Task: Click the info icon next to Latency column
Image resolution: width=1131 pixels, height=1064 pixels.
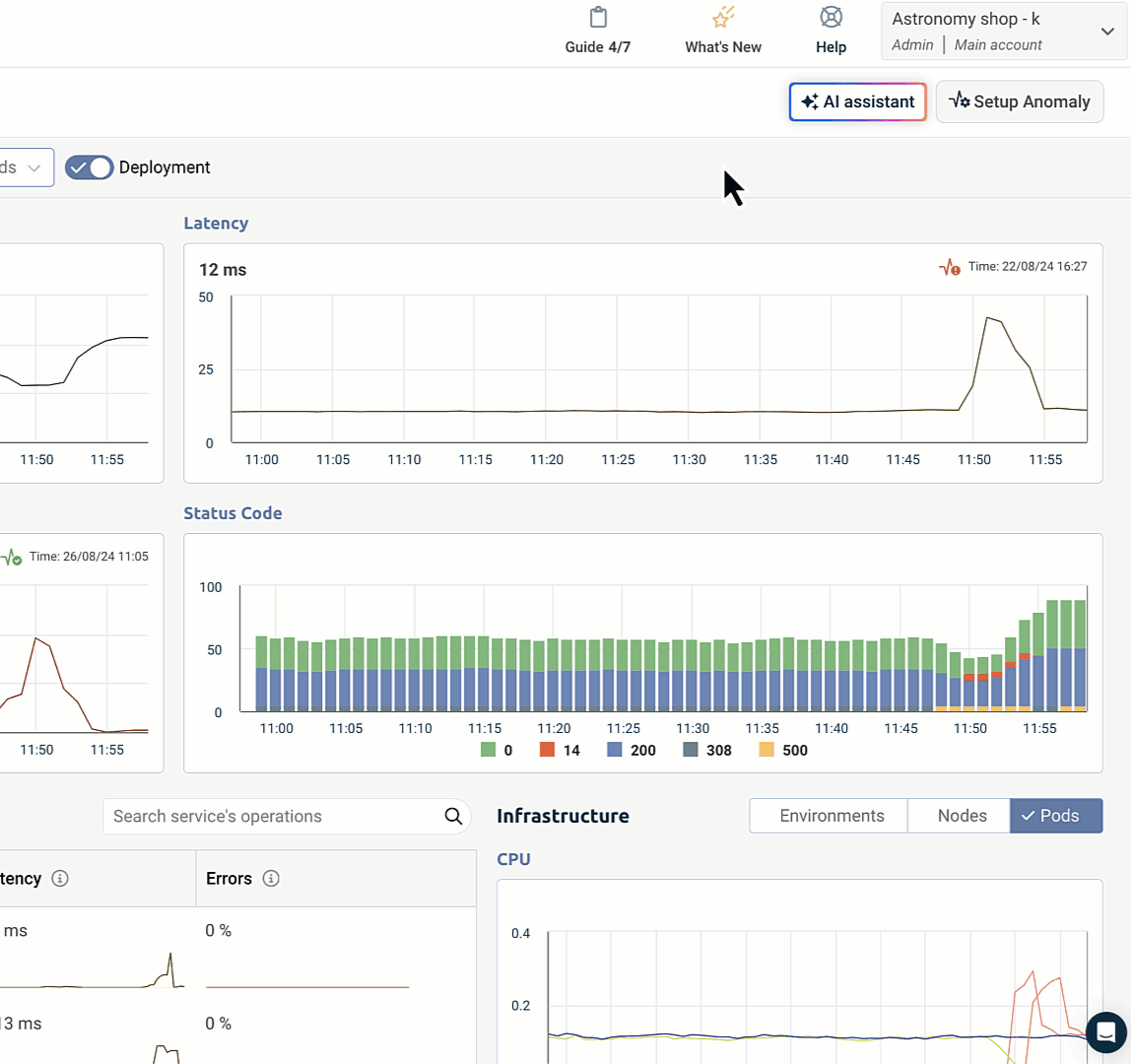Action: point(60,879)
